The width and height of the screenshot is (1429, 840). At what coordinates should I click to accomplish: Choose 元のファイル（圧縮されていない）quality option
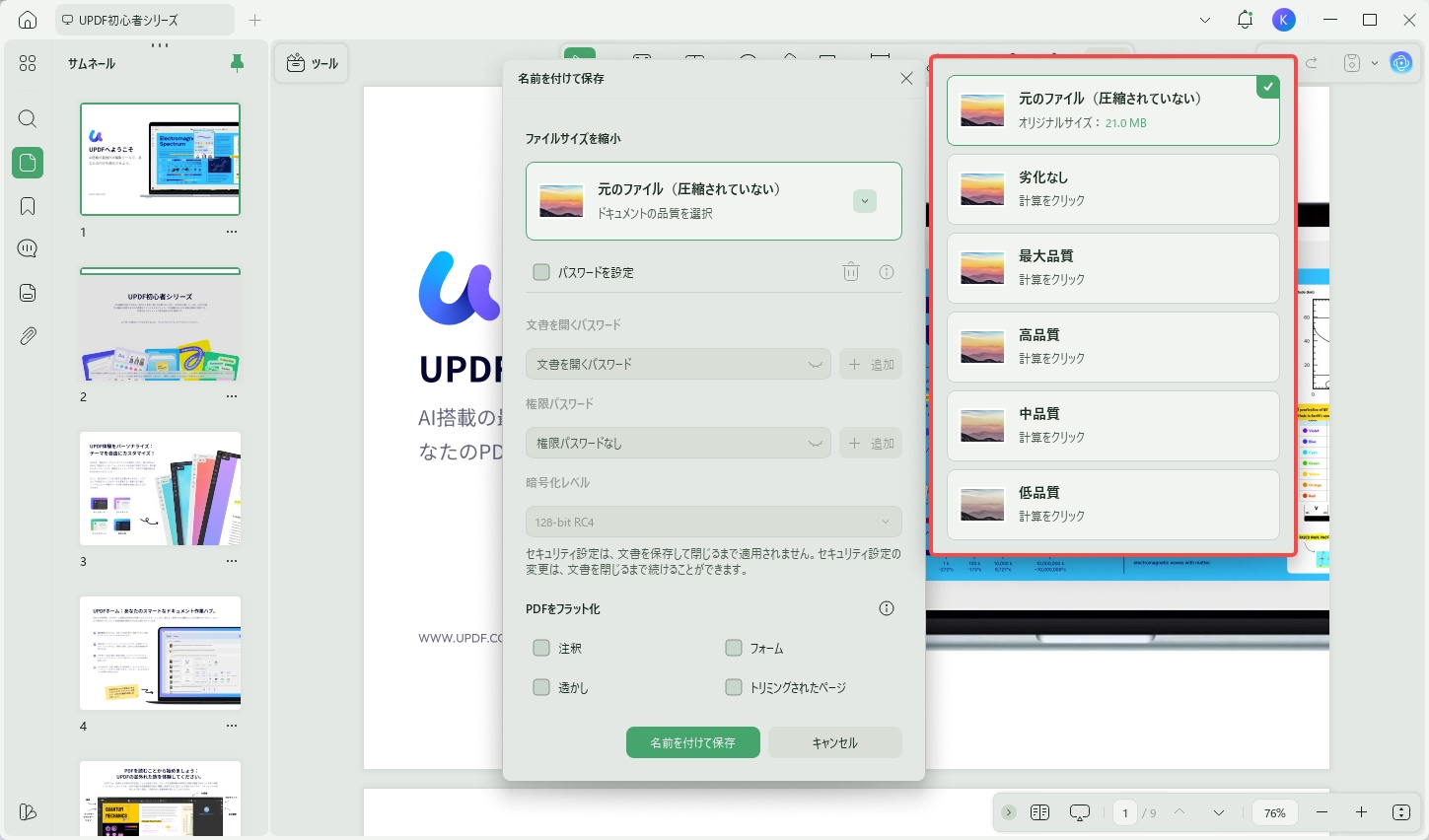click(1113, 110)
